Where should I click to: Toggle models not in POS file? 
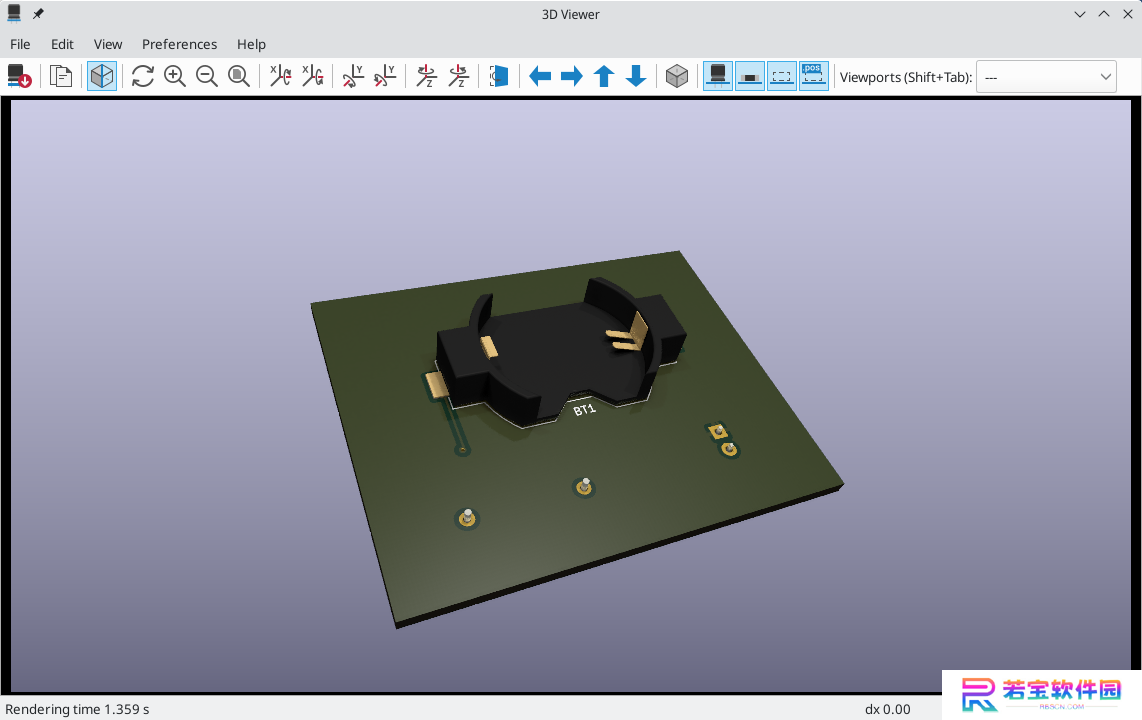coord(814,76)
